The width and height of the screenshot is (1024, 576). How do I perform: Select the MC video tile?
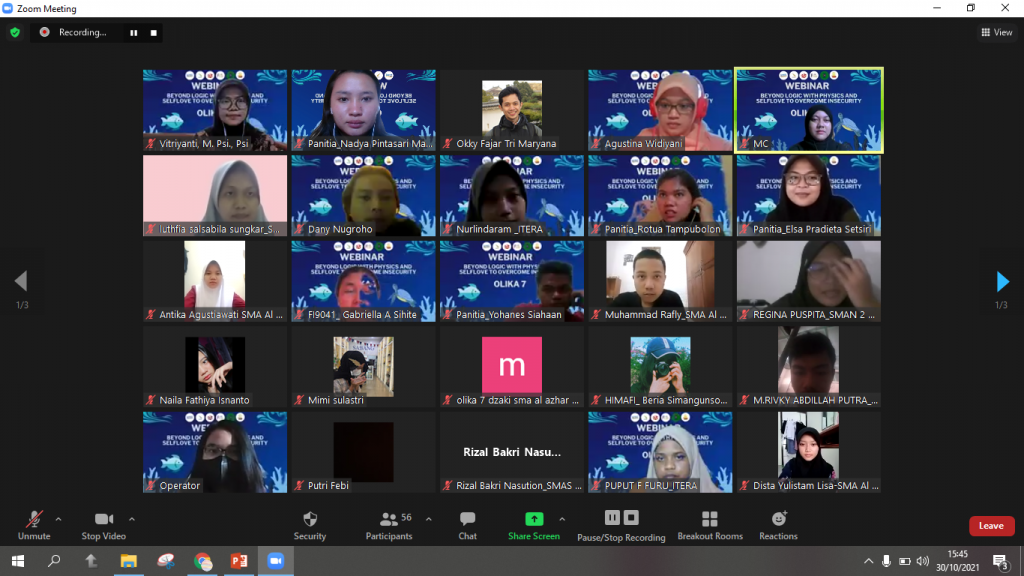coord(809,110)
